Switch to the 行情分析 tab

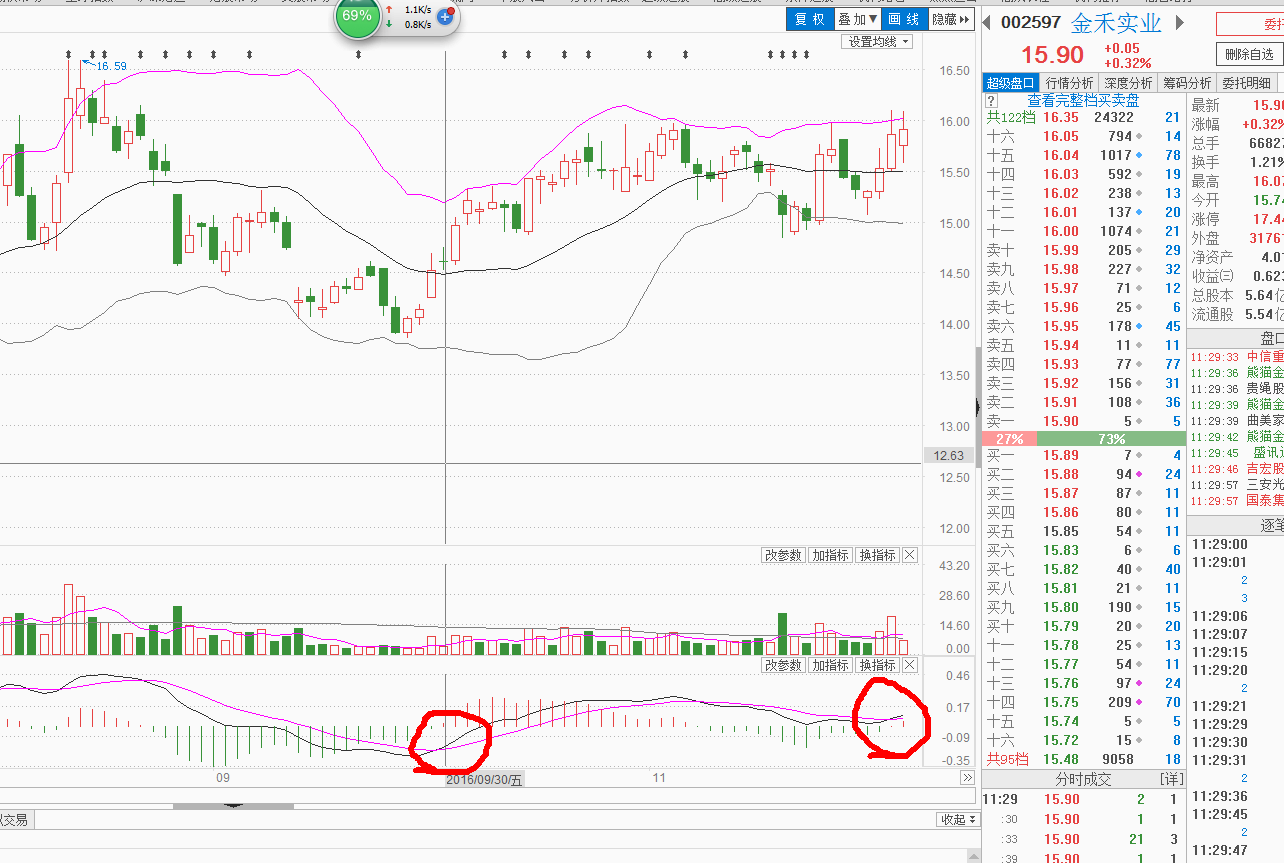click(x=1069, y=83)
